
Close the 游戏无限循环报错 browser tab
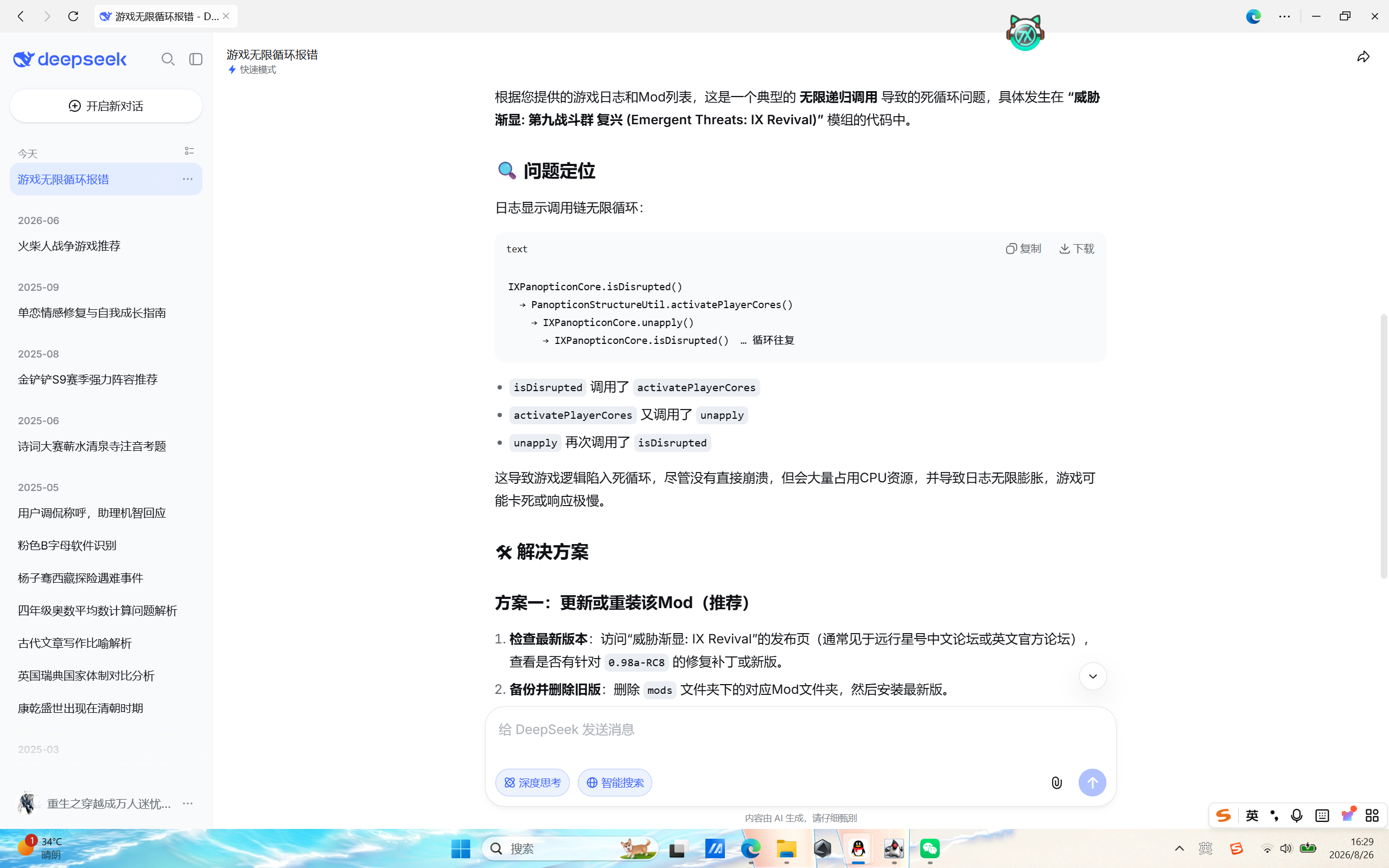point(226,16)
